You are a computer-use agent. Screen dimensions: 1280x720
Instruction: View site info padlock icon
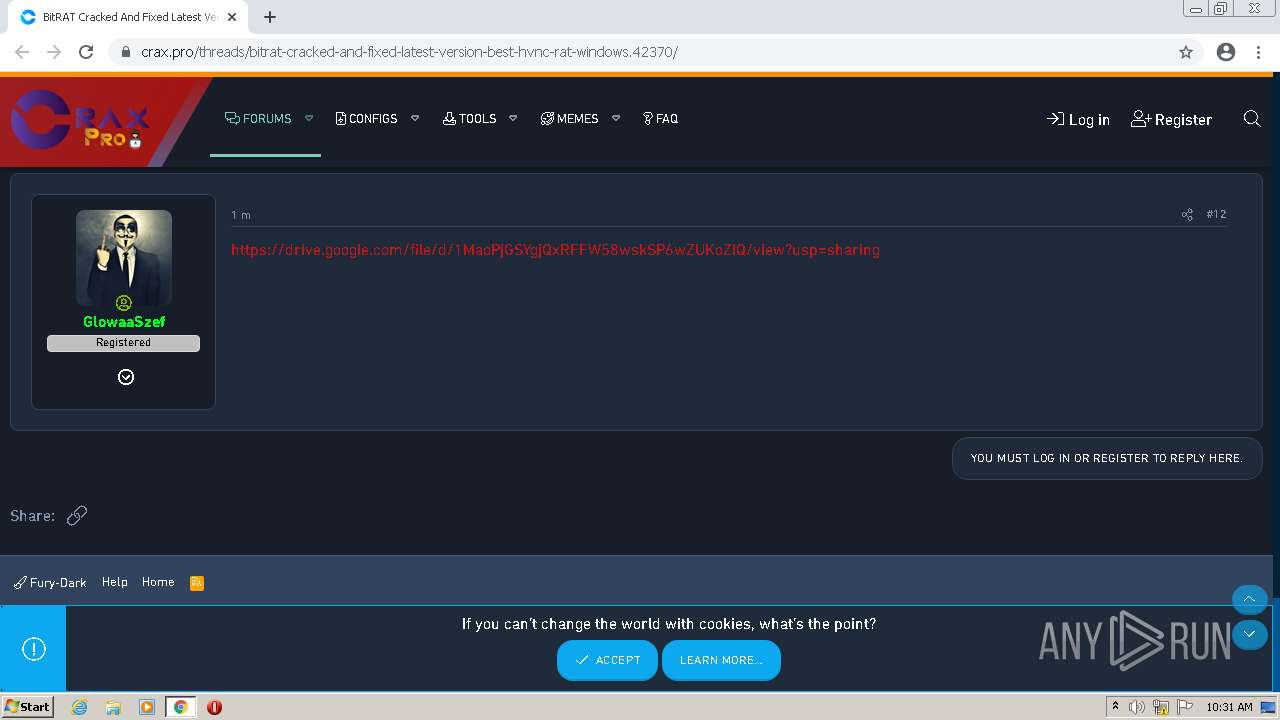(126, 52)
